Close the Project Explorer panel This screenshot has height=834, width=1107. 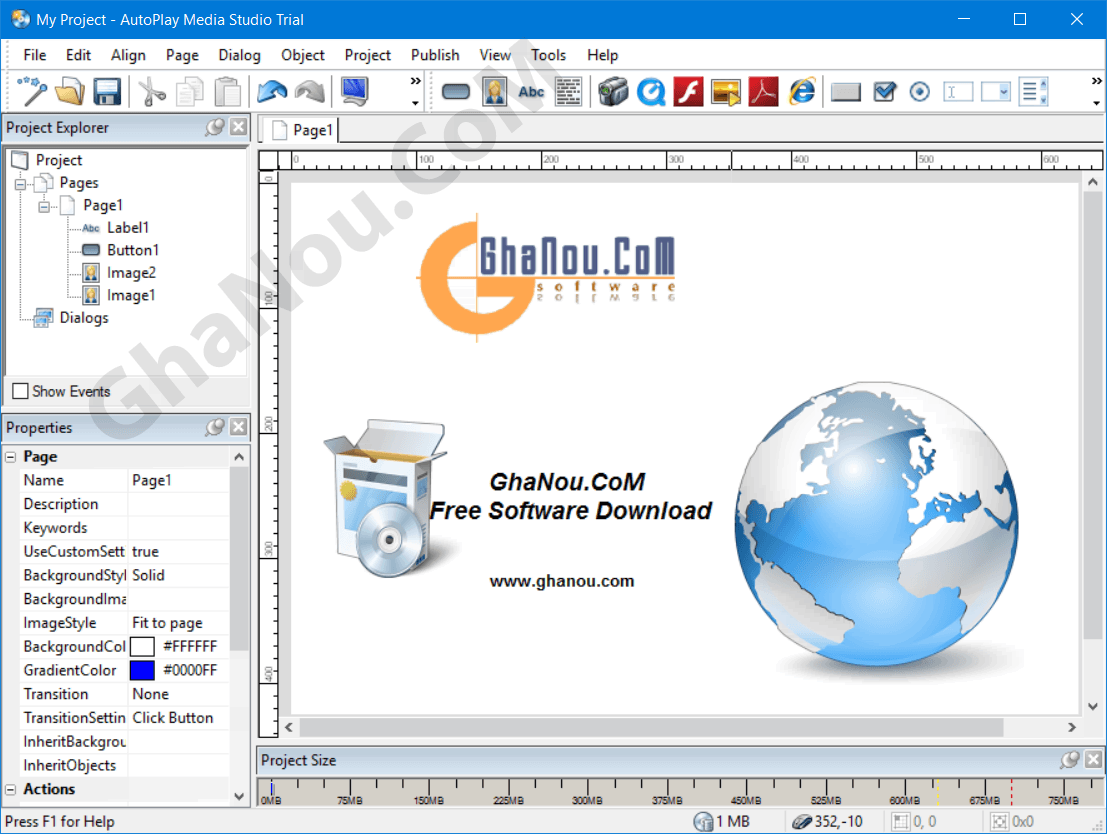[x=239, y=127]
